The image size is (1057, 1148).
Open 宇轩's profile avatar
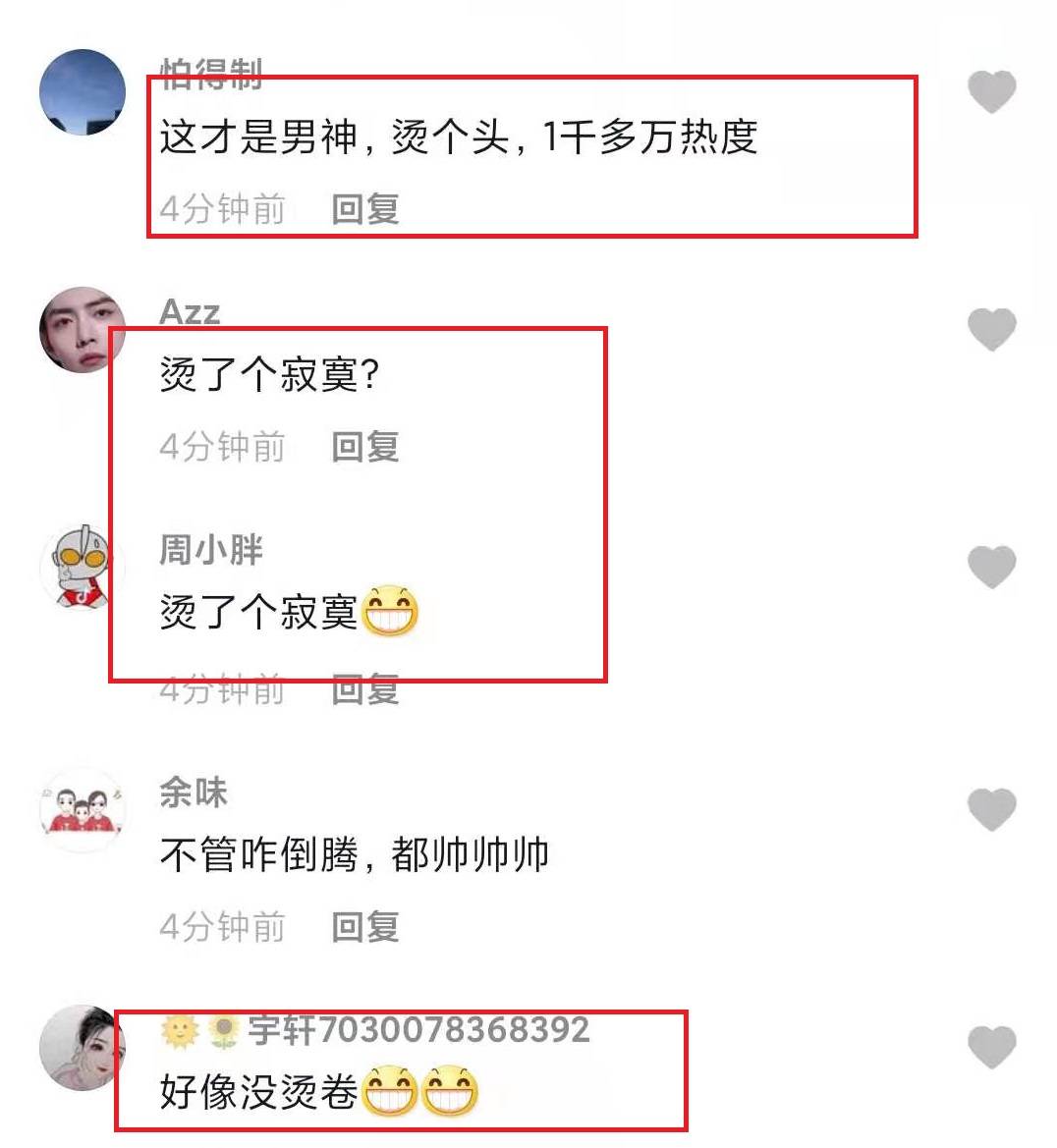pos(83,1047)
